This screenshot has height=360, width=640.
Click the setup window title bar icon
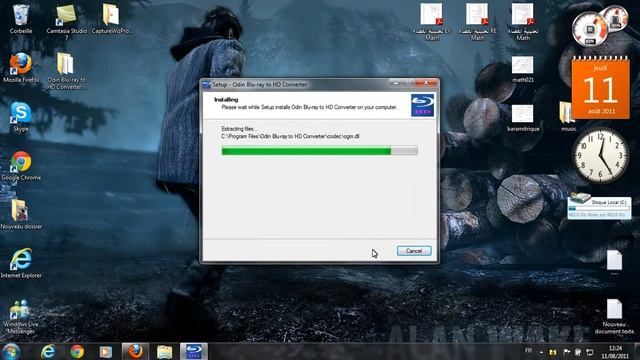[x=207, y=84]
